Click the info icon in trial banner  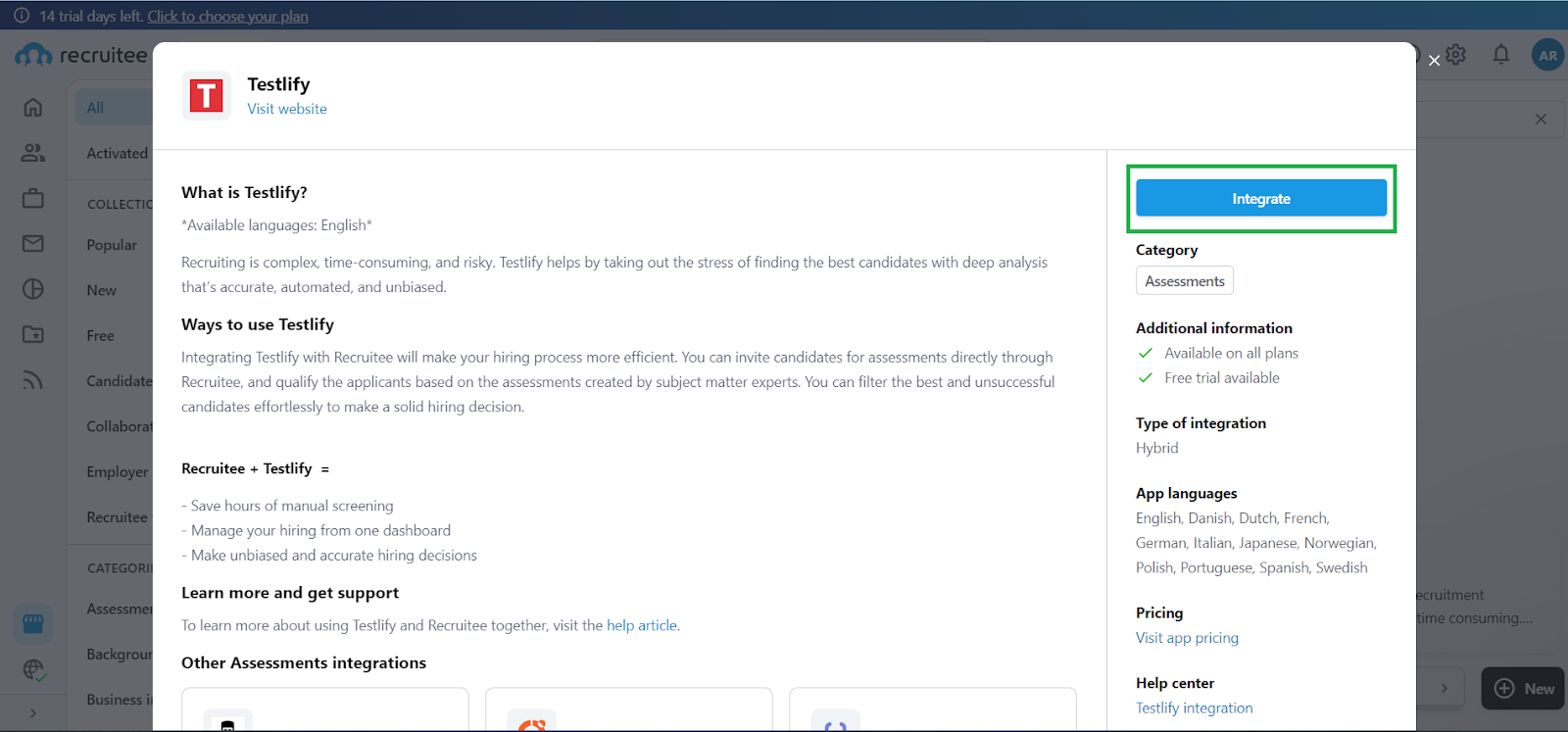[x=22, y=16]
